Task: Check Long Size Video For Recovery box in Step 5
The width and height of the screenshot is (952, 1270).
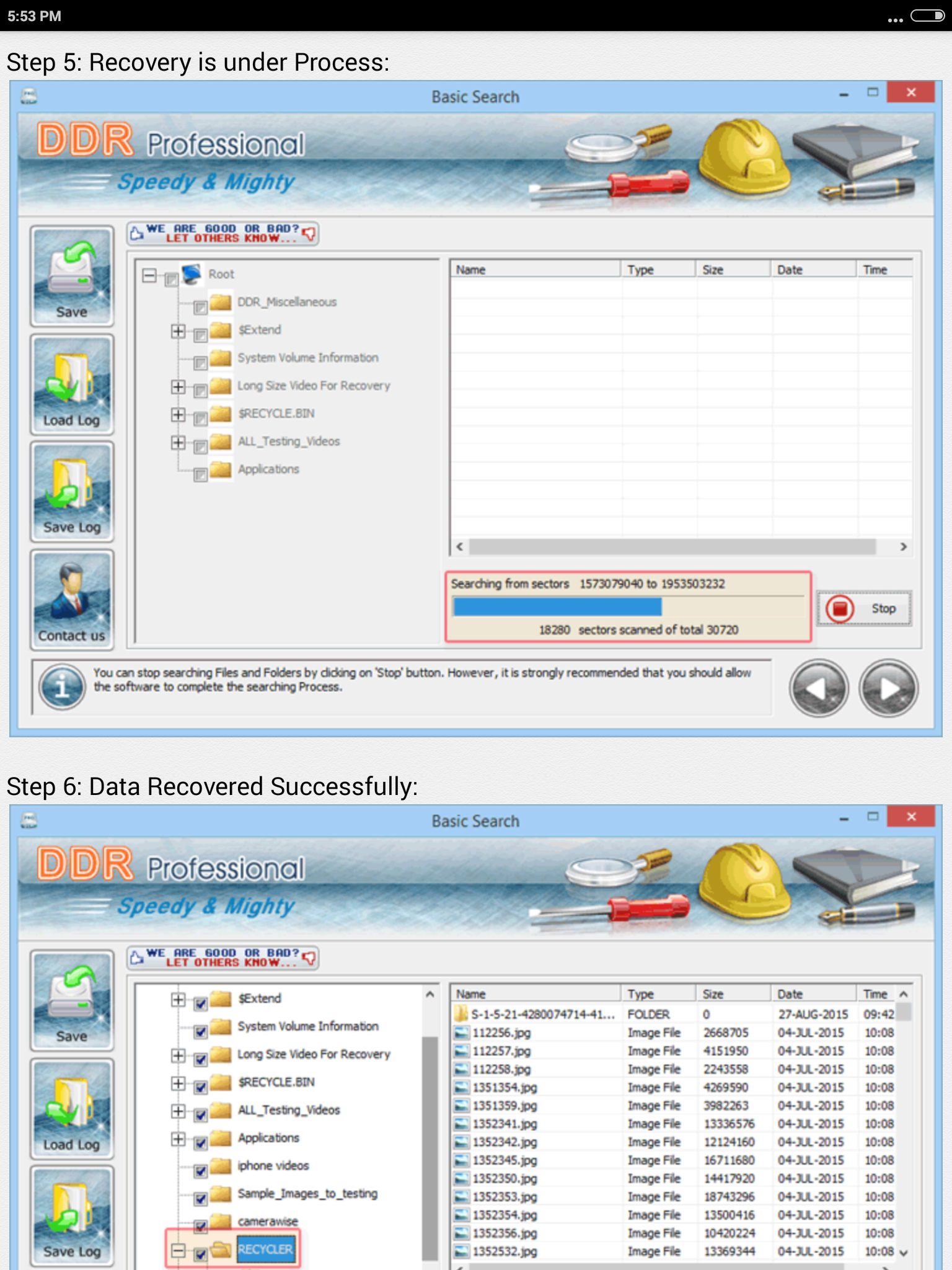Action: point(200,391)
